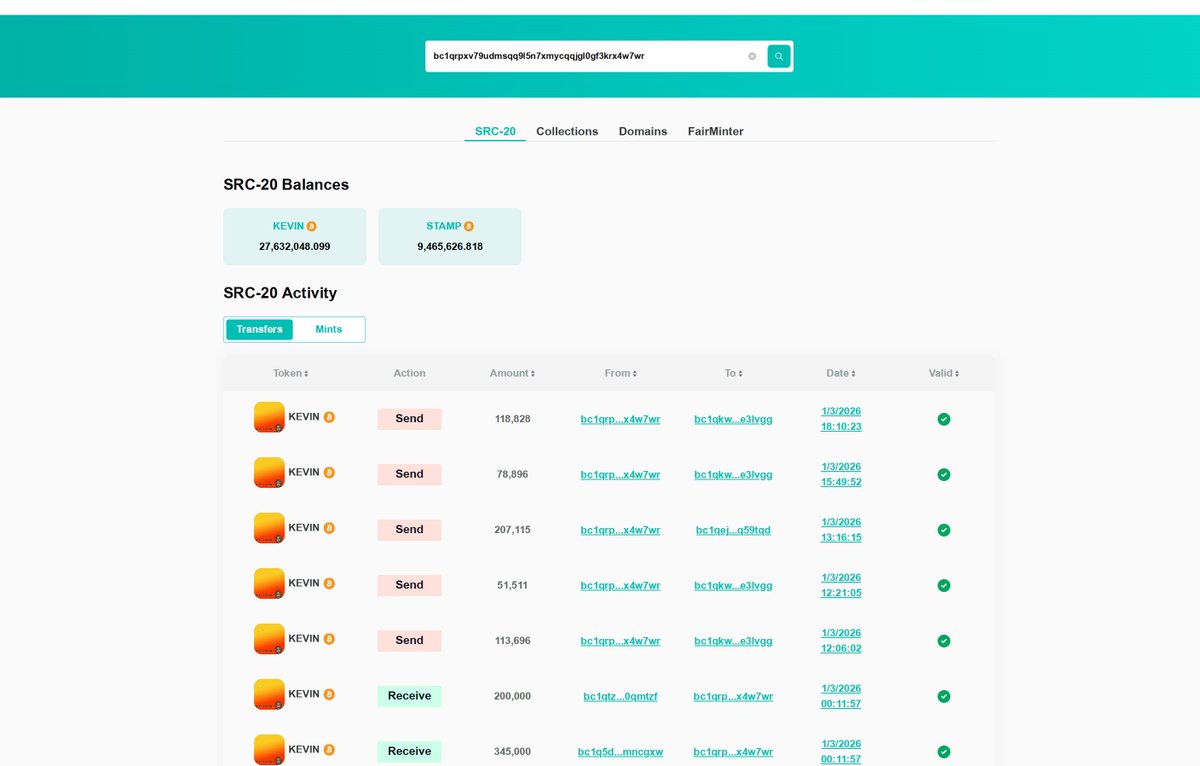
Task: Sort the table by Valid column
Action: pyautogui.click(x=943, y=373)
